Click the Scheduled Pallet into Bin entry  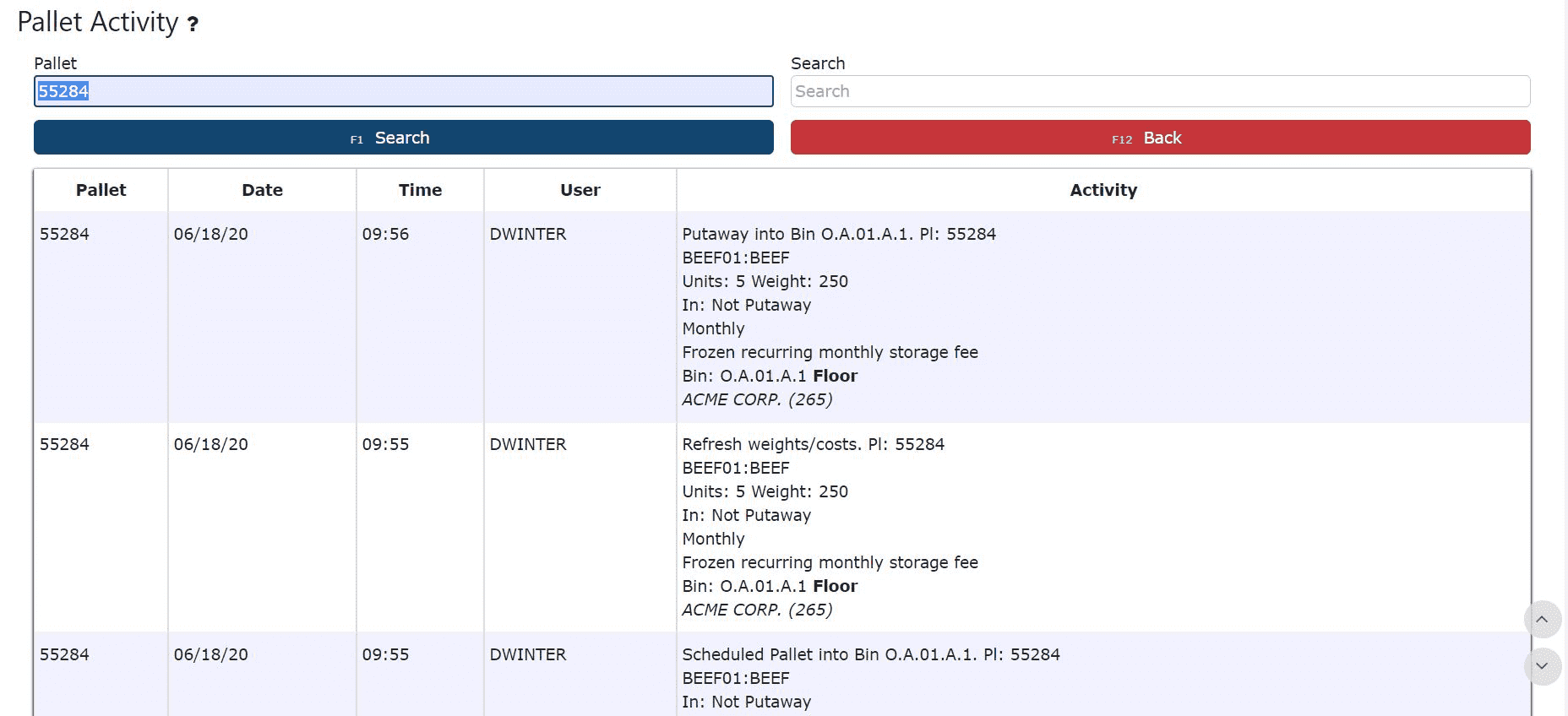(x=871, y=654)
